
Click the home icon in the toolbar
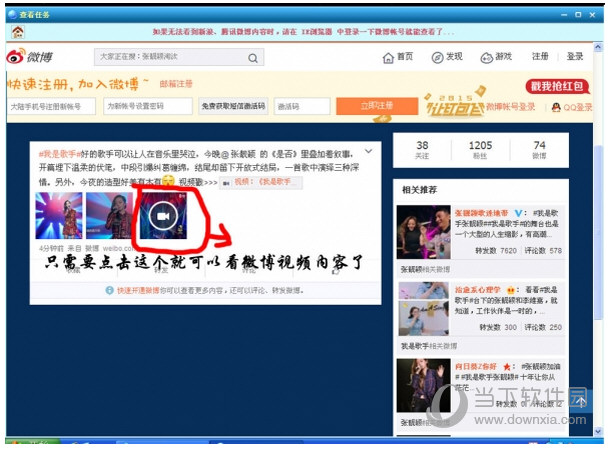coord(18,32)
